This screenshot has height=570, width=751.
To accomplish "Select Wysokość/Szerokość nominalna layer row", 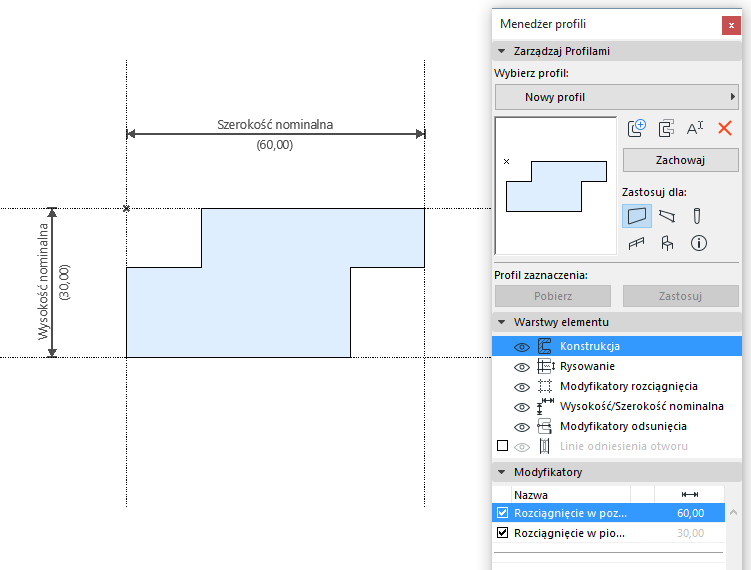I will 617,406.
